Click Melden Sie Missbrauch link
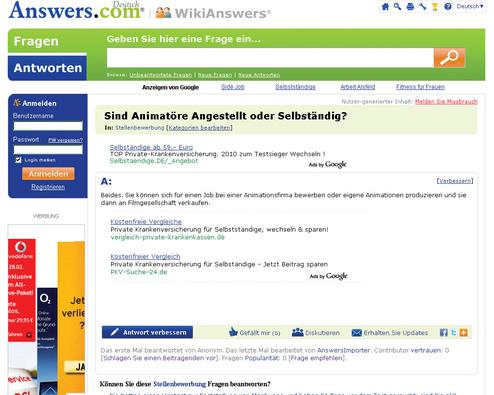This screenshot has width=494, height=395. [446, 101]
